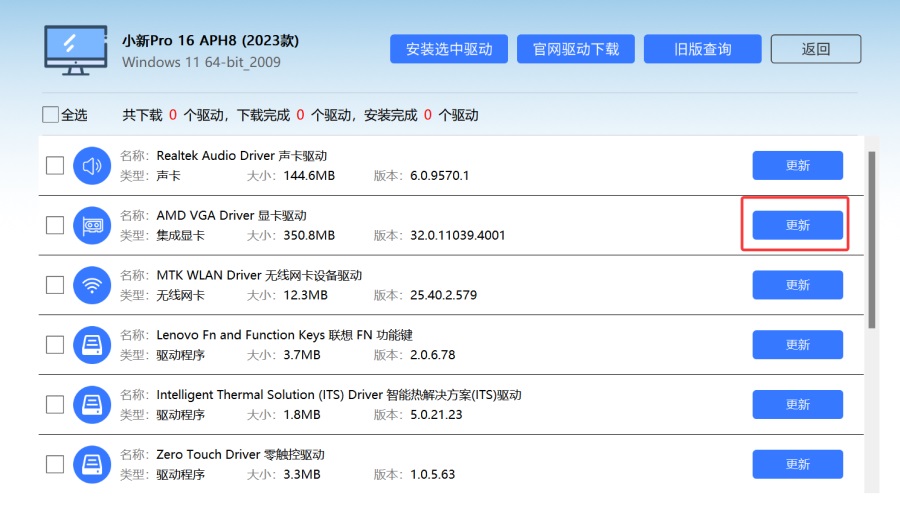Click the Windows 11 64-bit_2009 text
The width and height of the screenshot is (900, 524).
click(201, 62)
